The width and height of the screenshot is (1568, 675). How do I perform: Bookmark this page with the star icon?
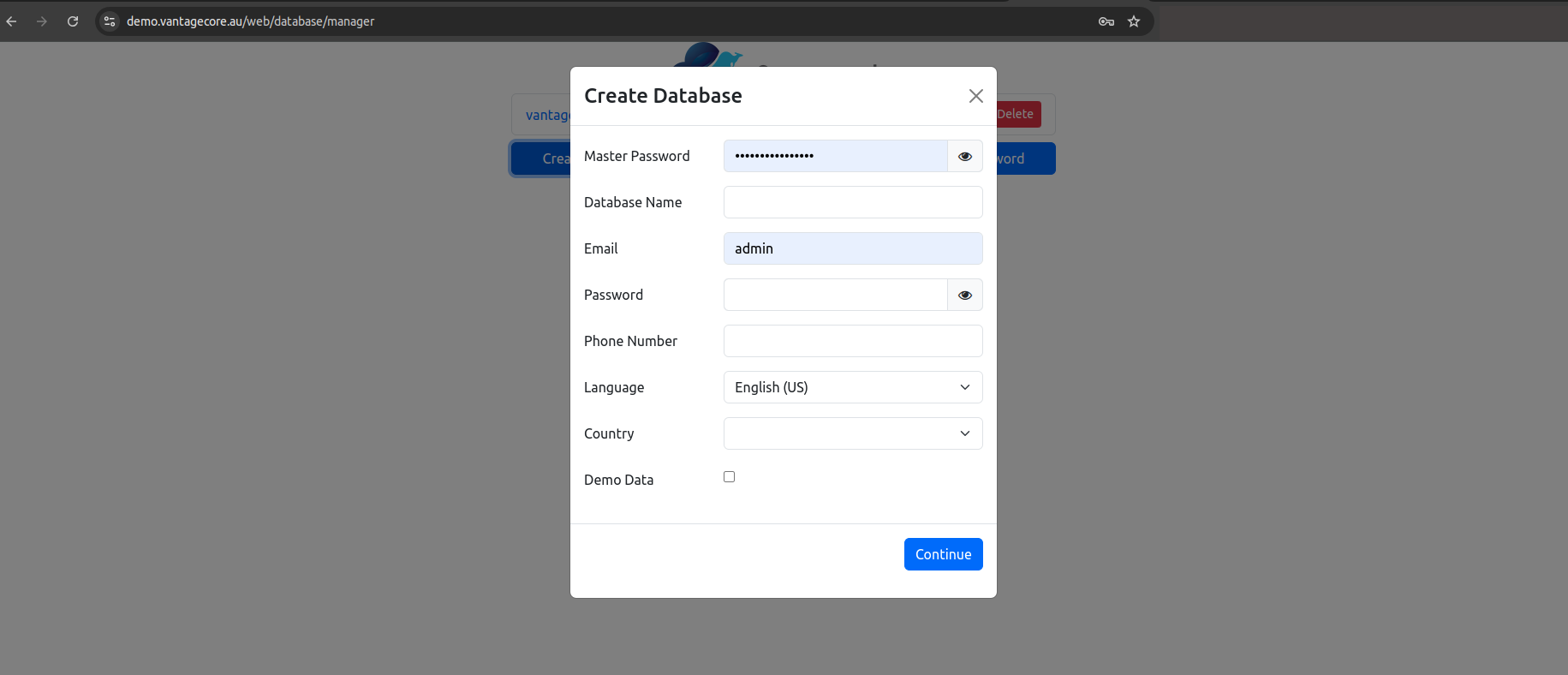click(1134, 21)
